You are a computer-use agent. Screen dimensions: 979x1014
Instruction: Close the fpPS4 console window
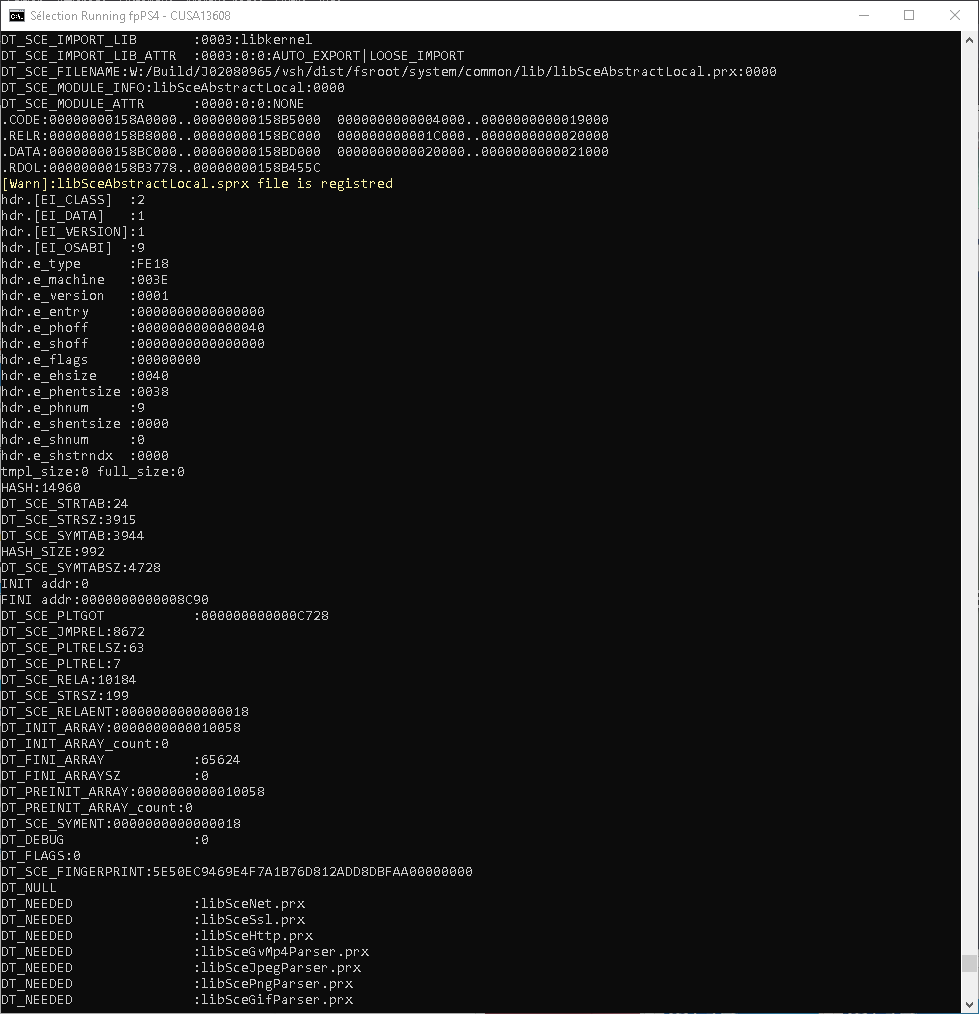click(x=954, y=15)
